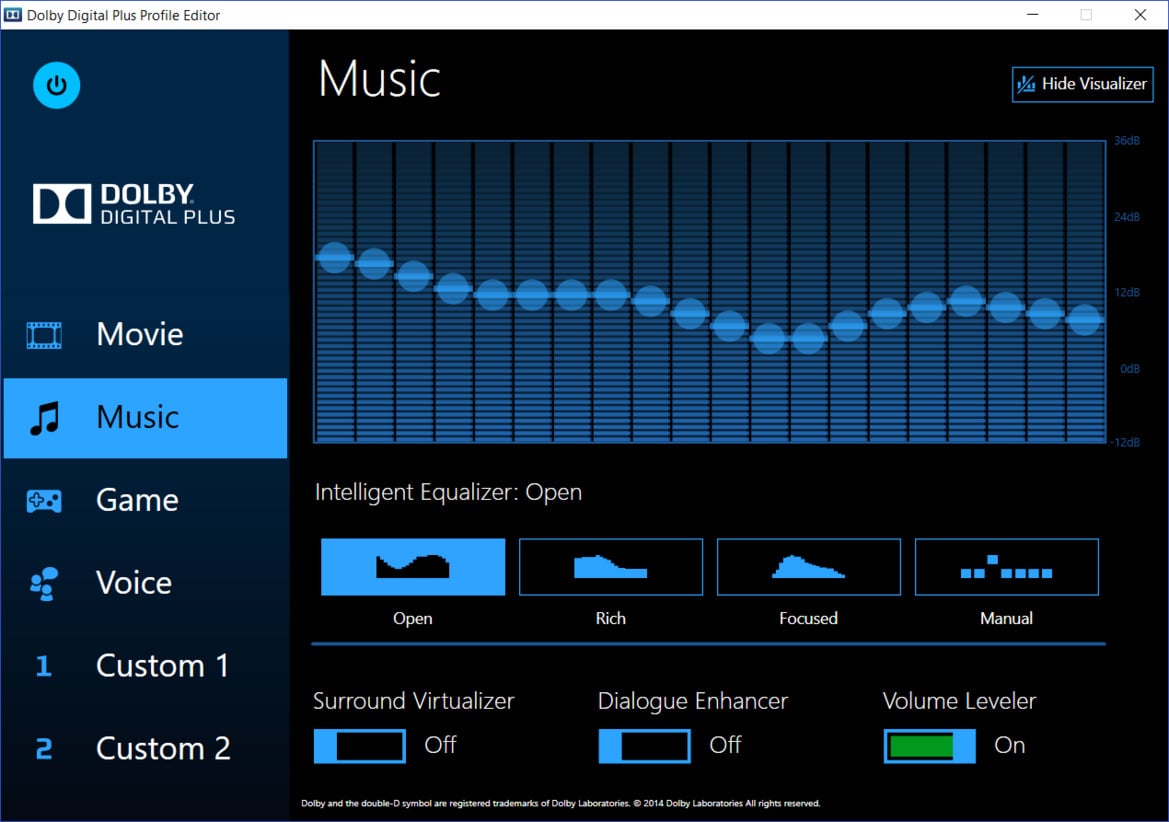Close the Dolby Profile Editor window
This screenshot has width=1169, height=822.
(1141, 15)
